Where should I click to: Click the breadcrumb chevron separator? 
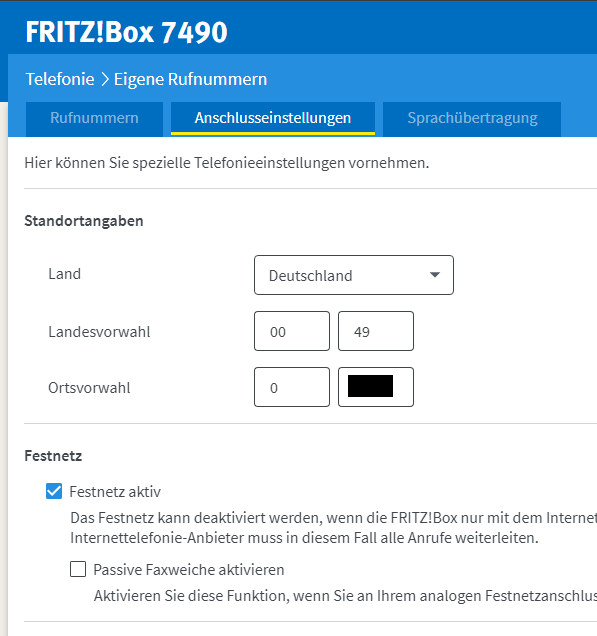coord(105,79)
